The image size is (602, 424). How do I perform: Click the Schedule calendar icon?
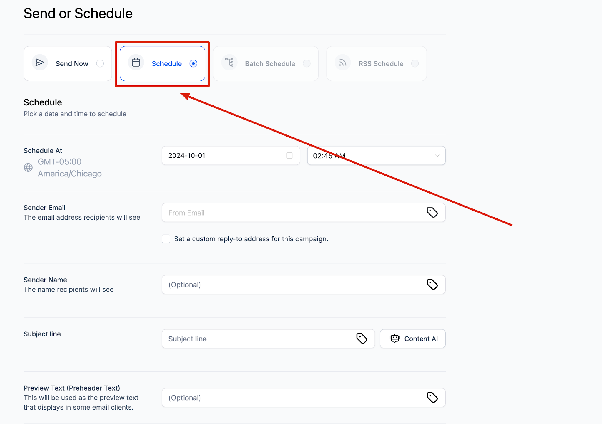tap(136, 63)
